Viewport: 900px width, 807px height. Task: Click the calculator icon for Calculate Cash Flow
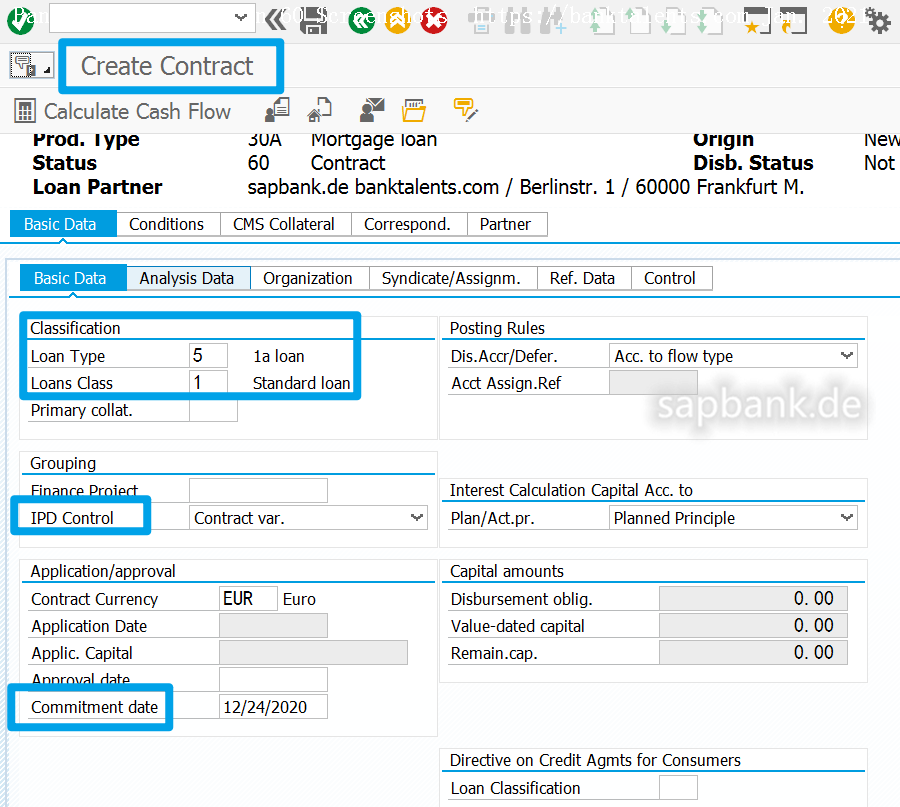click(25, 111)
